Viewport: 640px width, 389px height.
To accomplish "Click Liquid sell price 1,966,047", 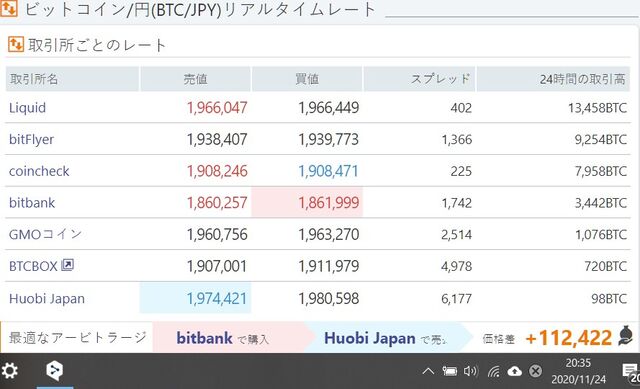I will point(217,108).
